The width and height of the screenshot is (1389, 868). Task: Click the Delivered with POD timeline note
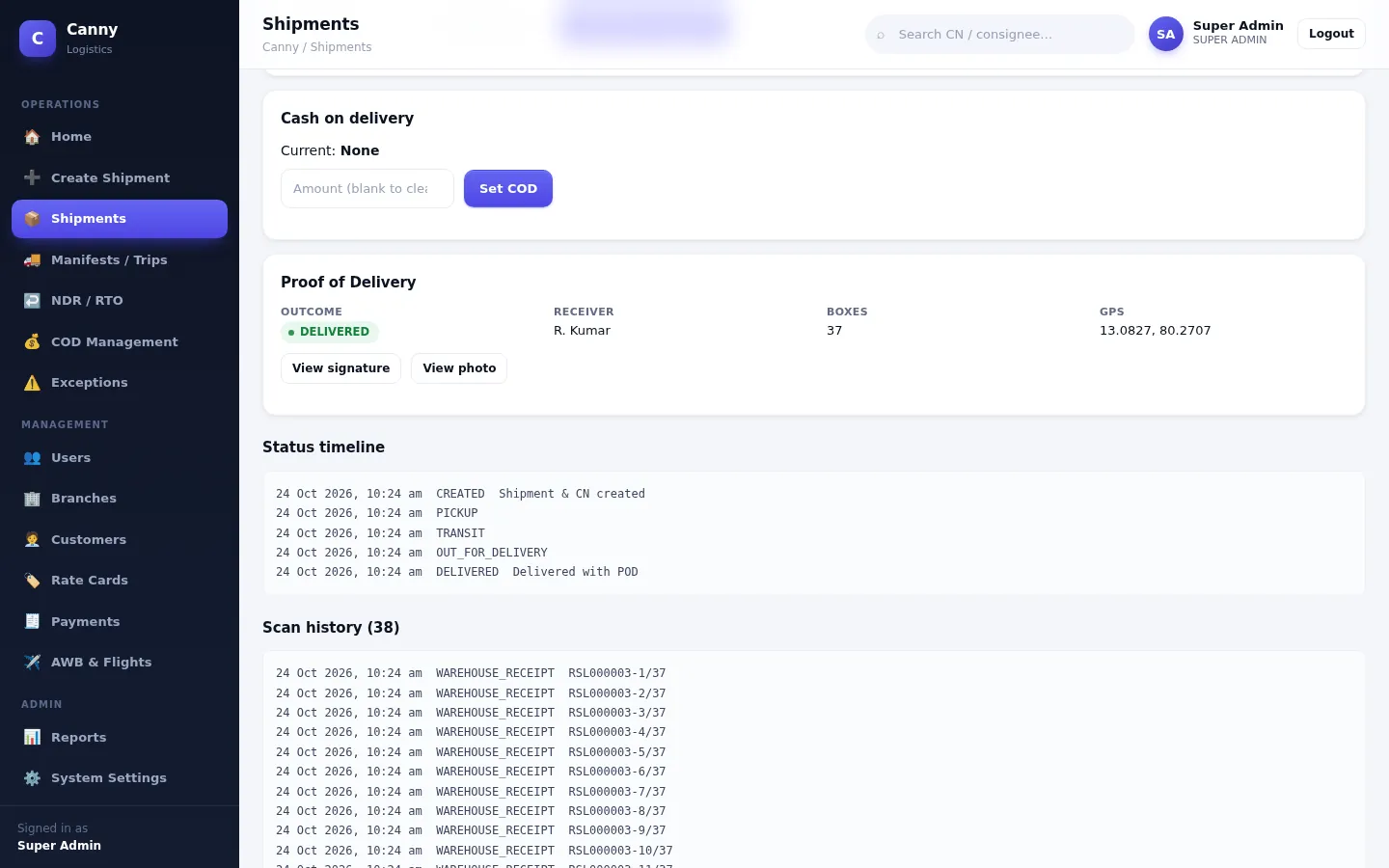click(x=575, y=572)
